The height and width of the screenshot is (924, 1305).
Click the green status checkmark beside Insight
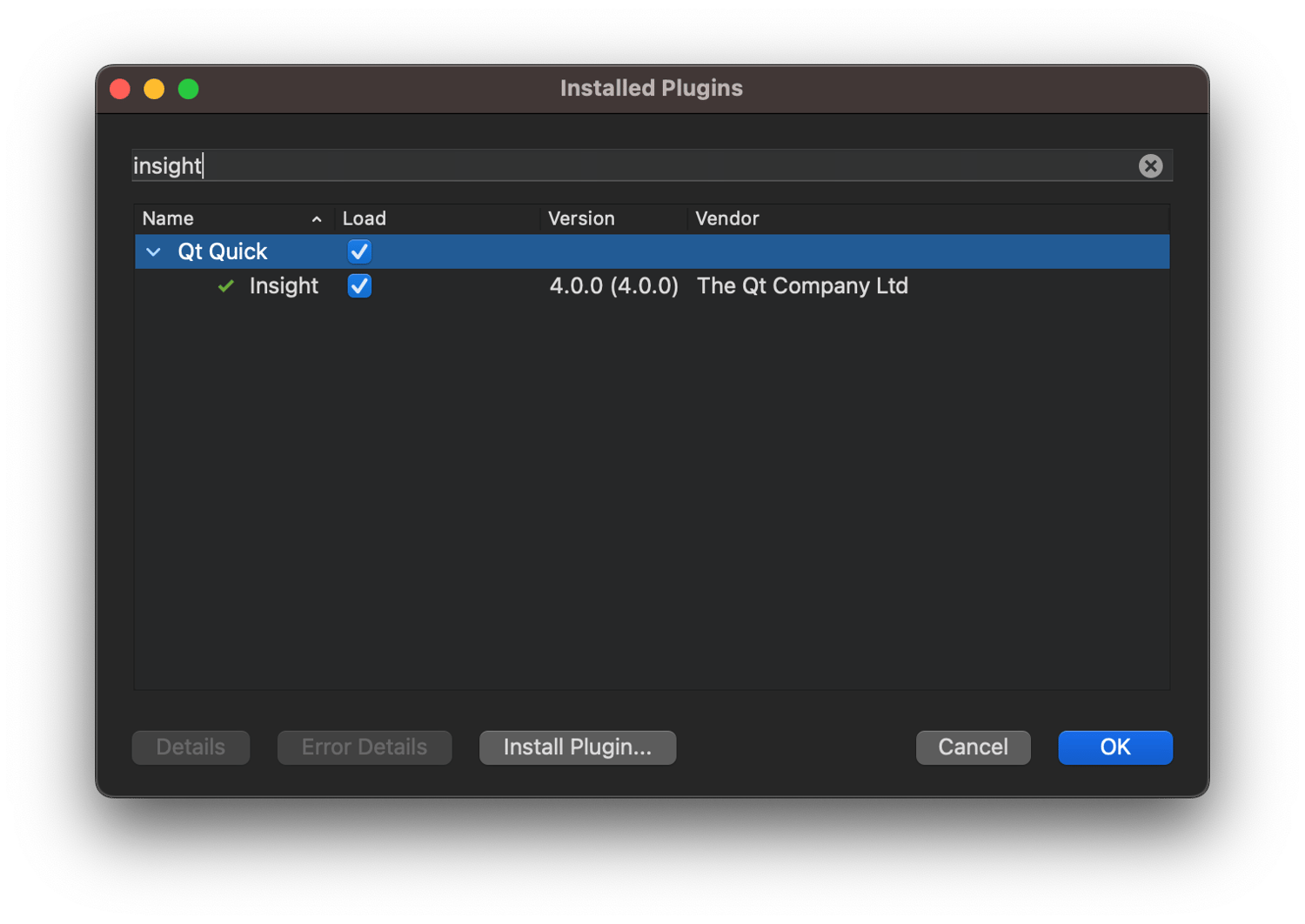(226, 286)
